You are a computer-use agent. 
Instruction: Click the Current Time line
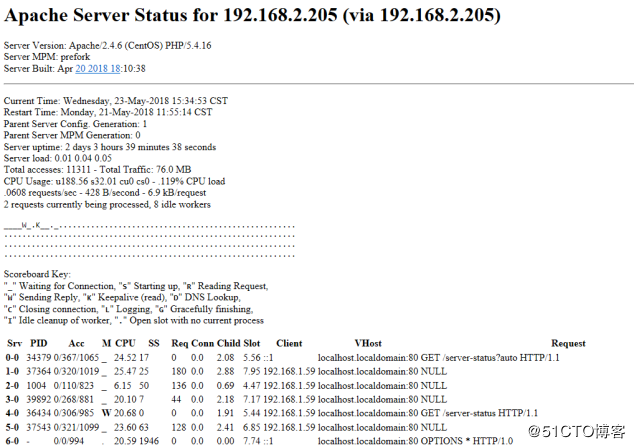pos(116,100)
